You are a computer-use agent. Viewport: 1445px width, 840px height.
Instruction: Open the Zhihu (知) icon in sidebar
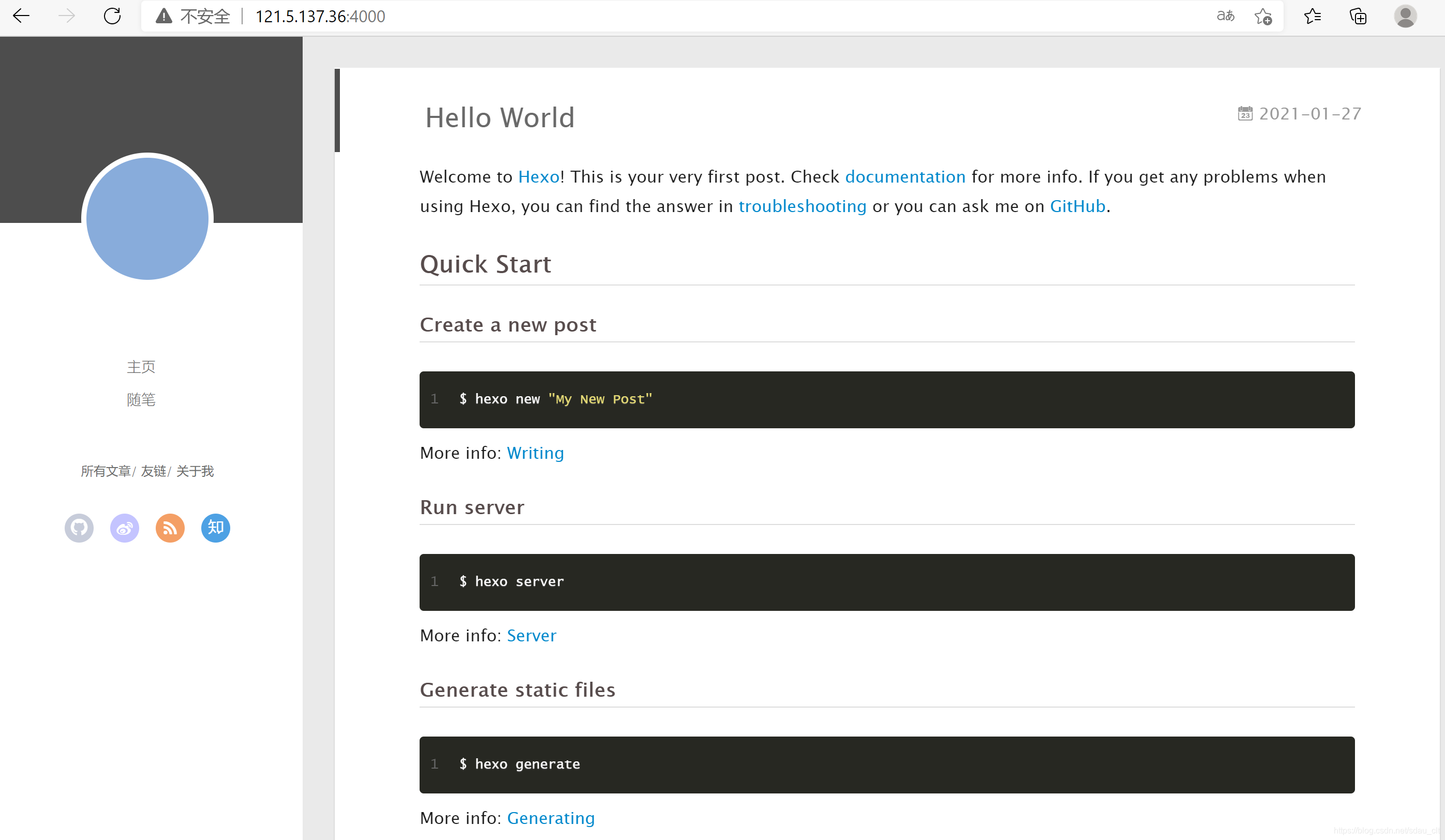coord(216,528)
